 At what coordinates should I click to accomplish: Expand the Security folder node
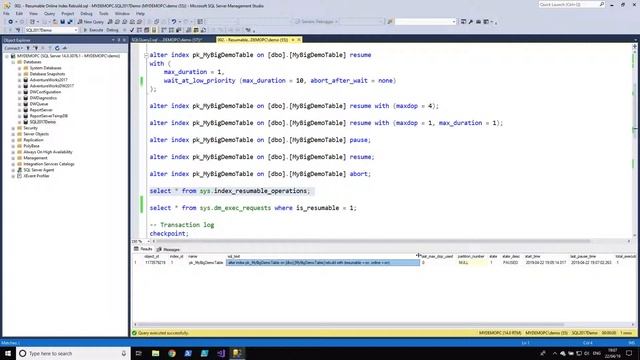(13, 128)
